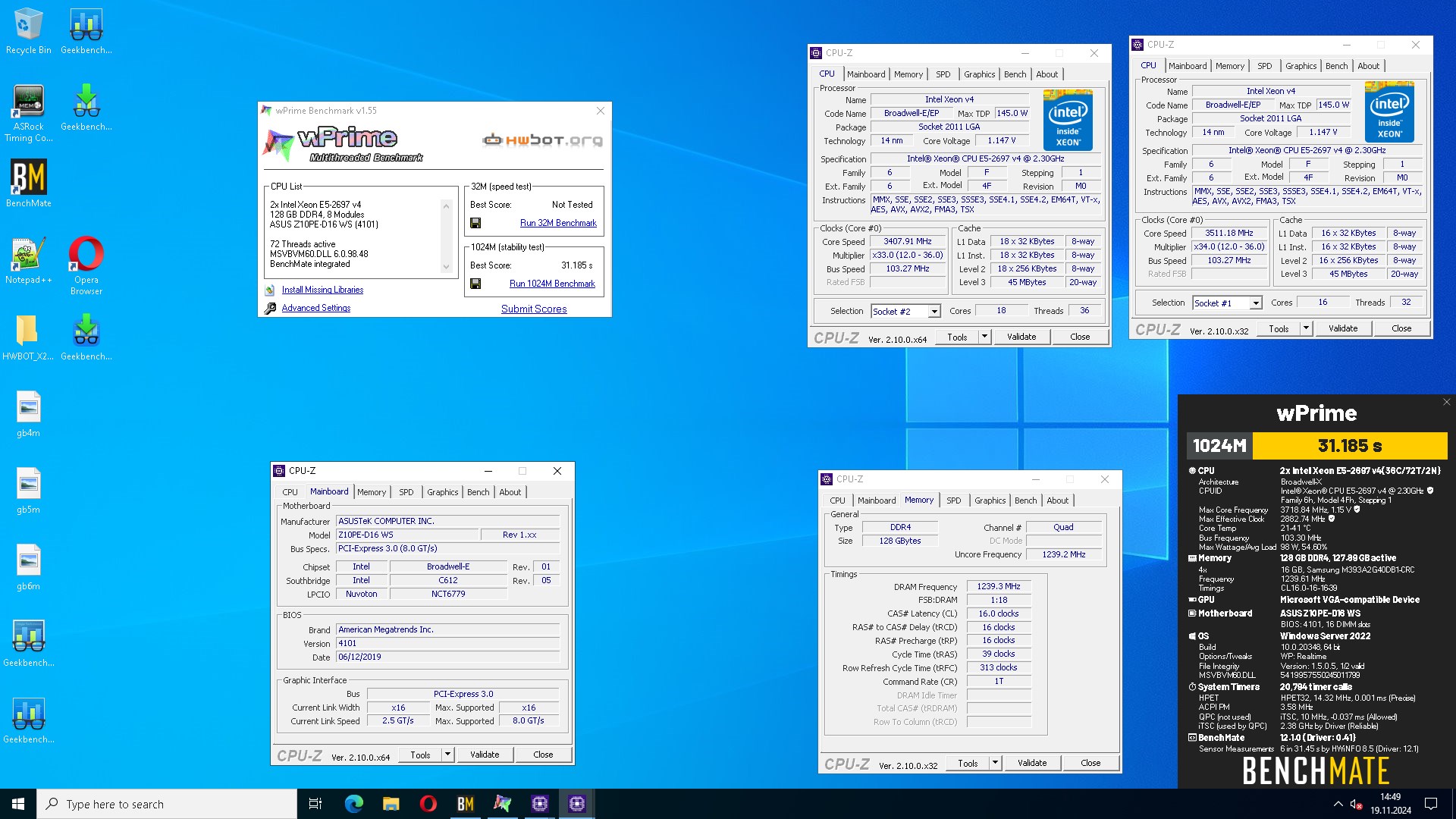Click HWBOT.org logo in wPrime window
The width and height of the screenshot is (1456, 819).
click(543, 140)
